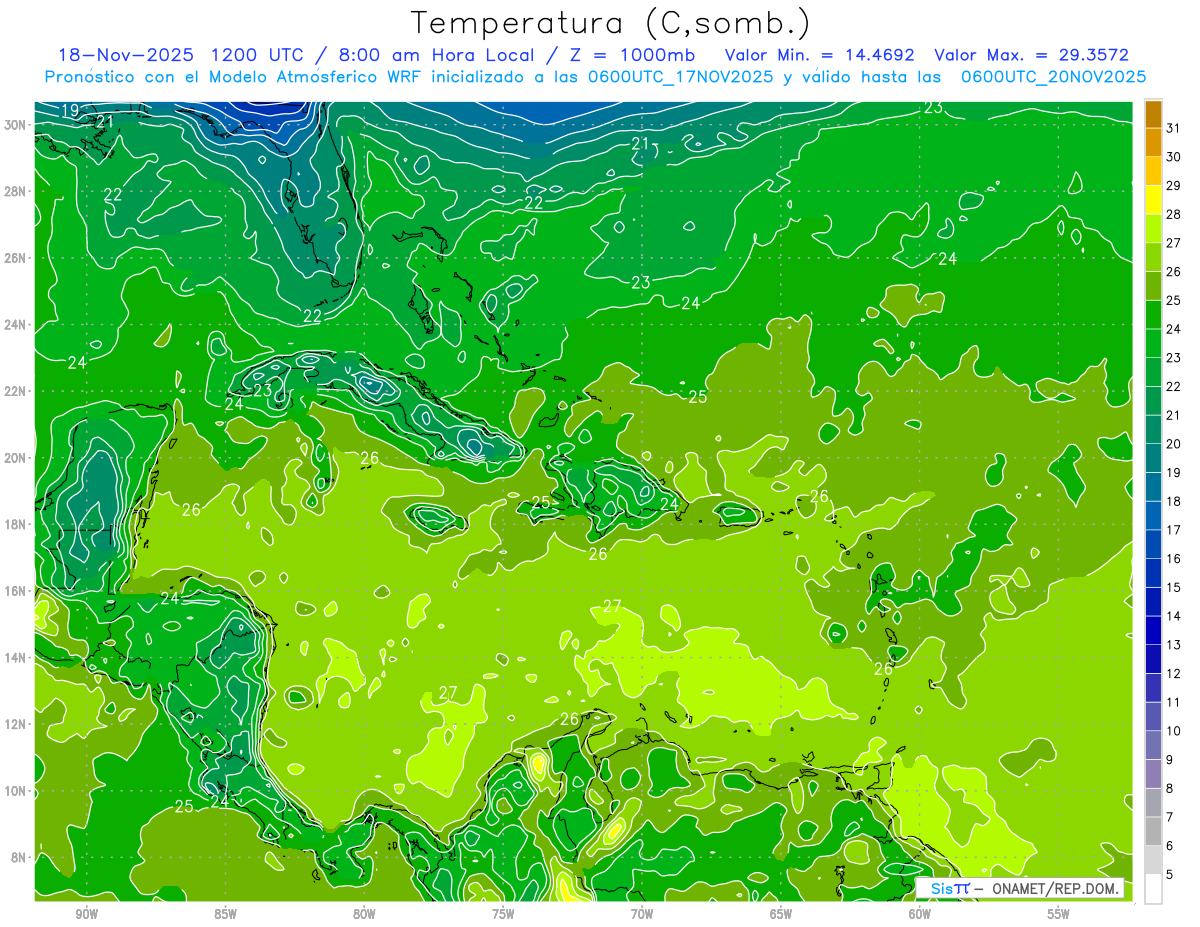
Task: Click the 20N latitude axis label
Action: click(16, 458)
